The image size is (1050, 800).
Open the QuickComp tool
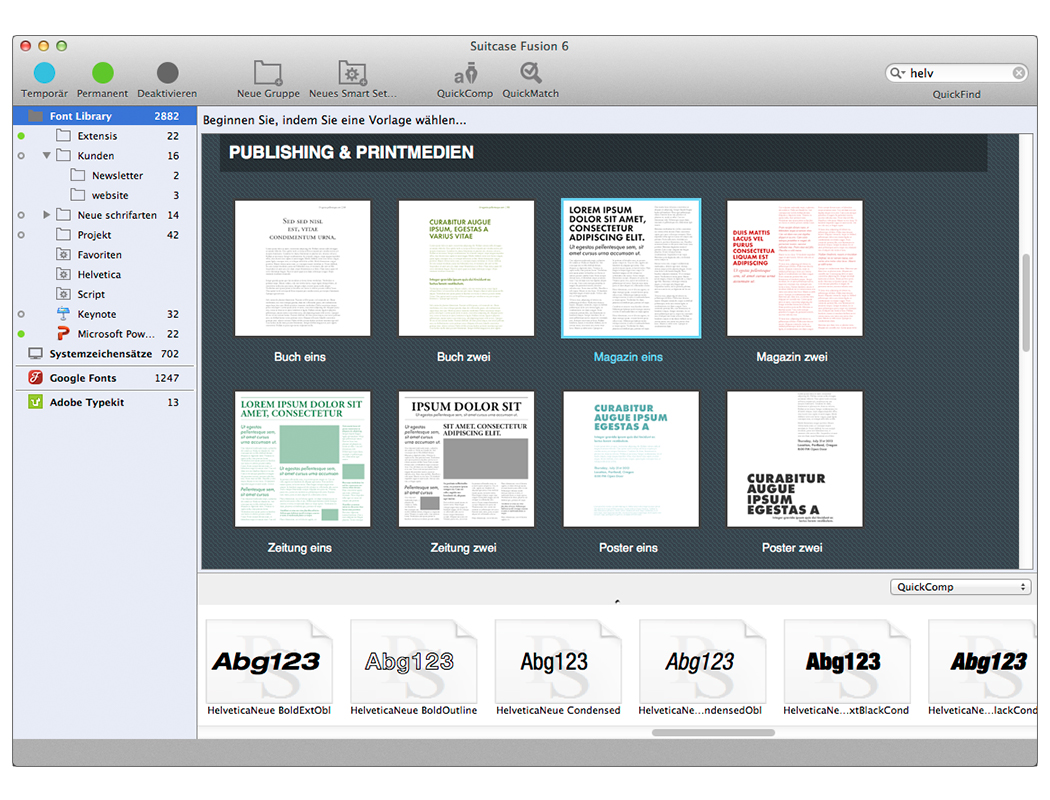point(465,73)
